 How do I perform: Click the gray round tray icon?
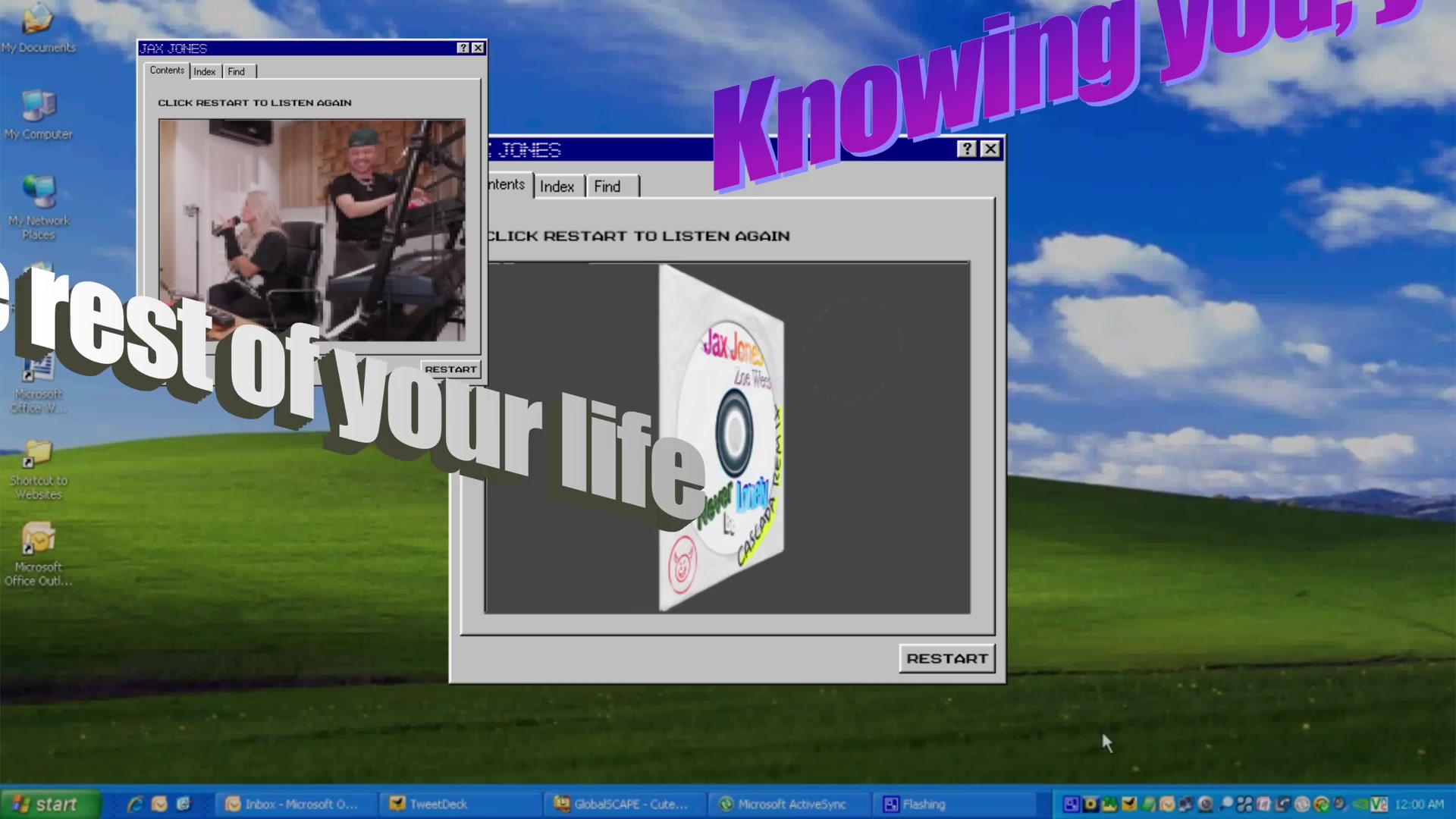pyautogui.click(x=1301, y=804)
